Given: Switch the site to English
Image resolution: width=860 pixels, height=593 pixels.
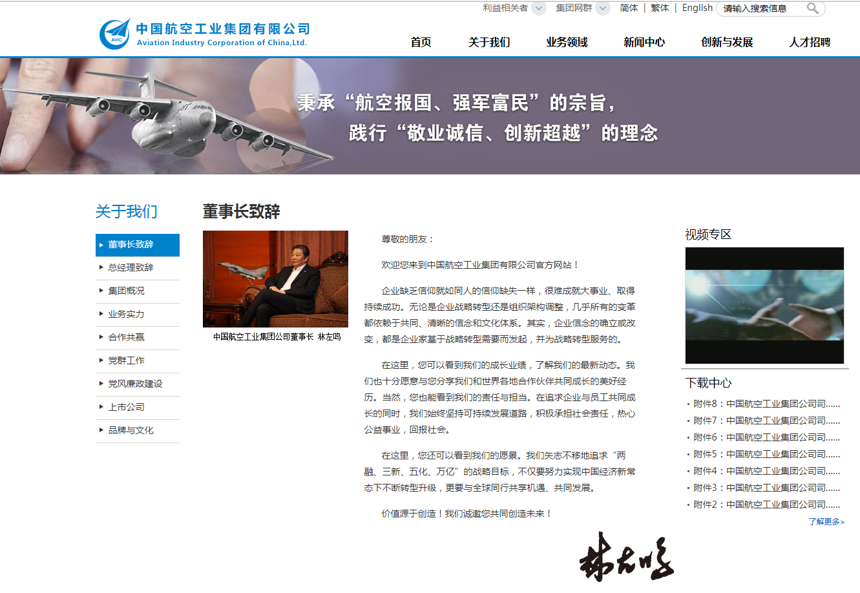Looking at the screenshot, I should pos(697,8).
